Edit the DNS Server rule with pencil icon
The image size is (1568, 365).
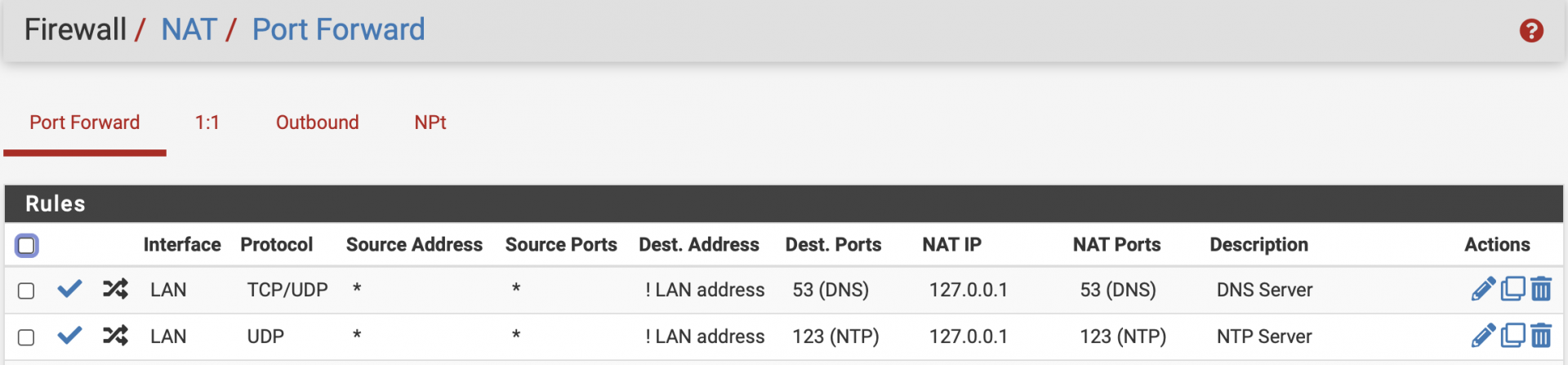click(x=1483, y=289)
